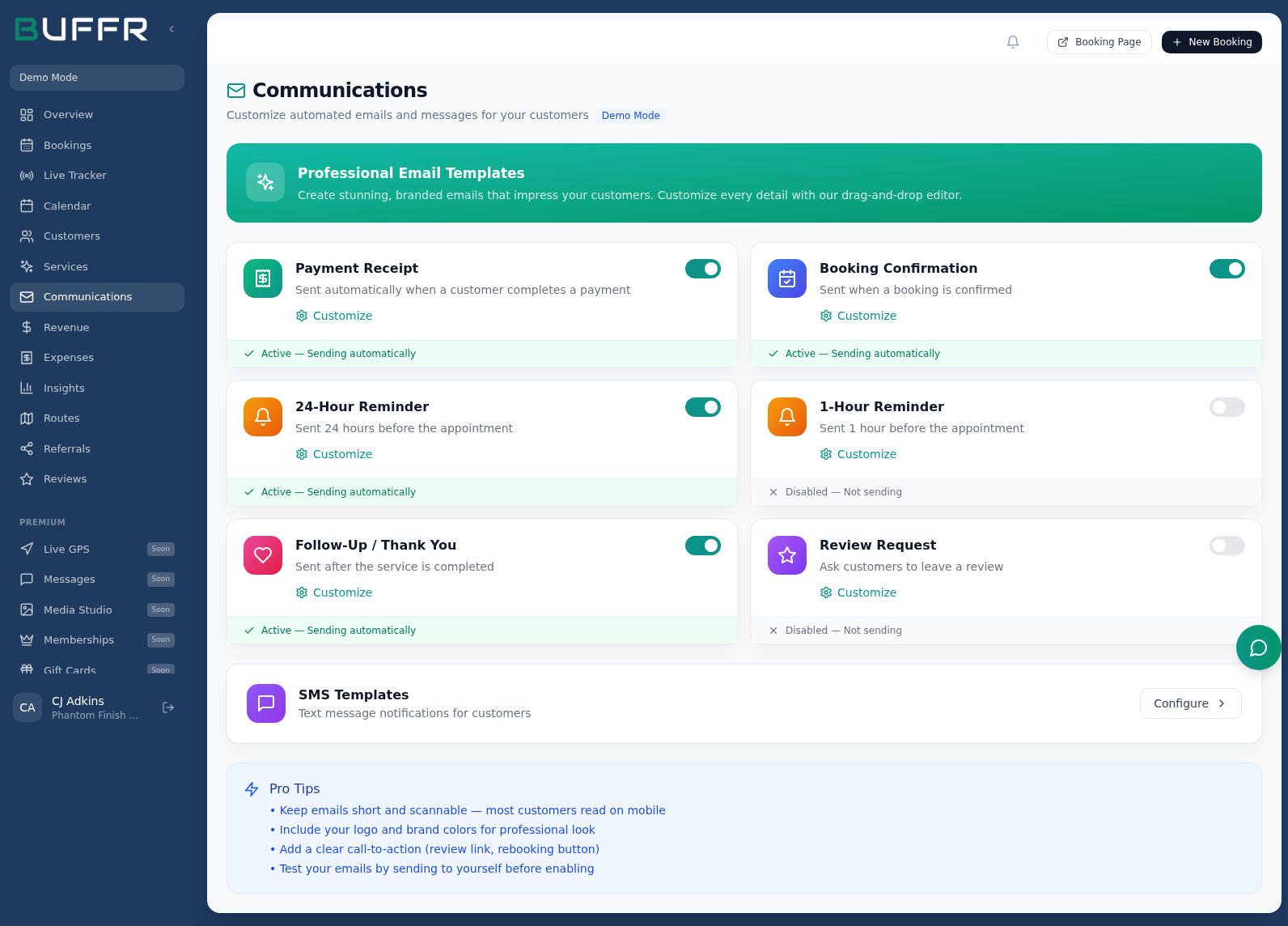Turn on the Review Request toggle
1288x926 pixels.
point(1227,546)
